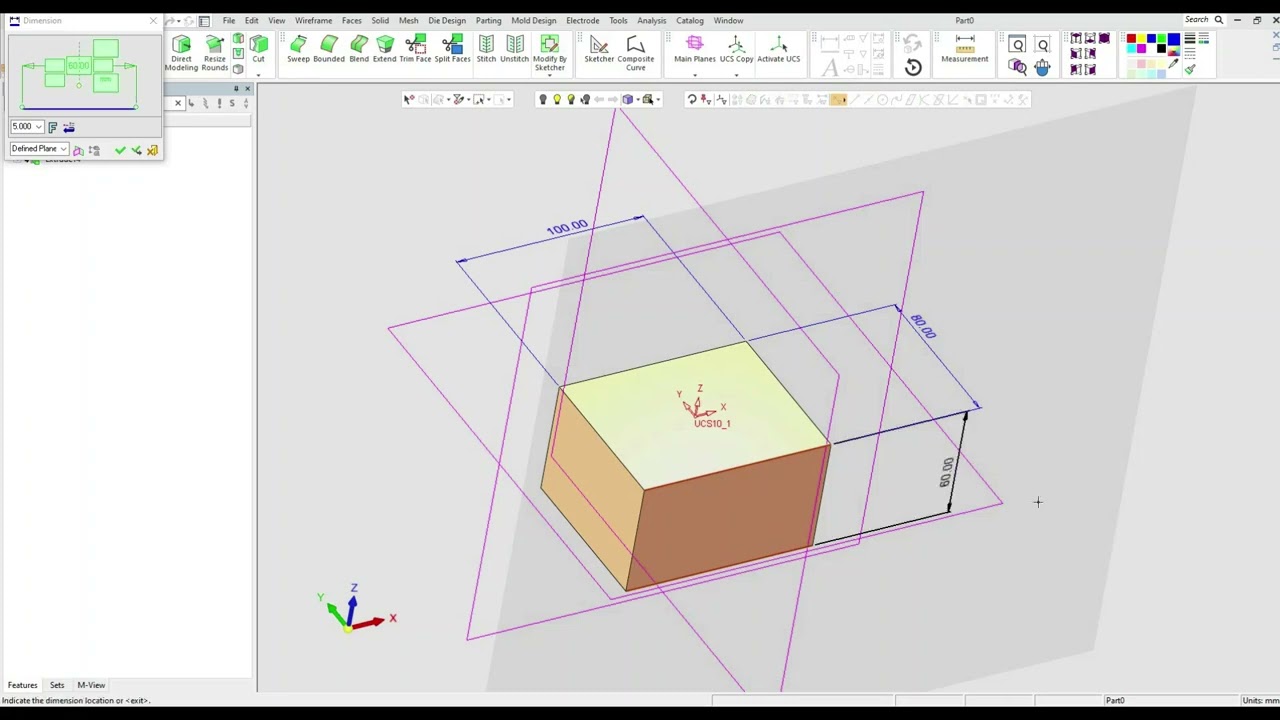Activate the Activate UCS tool
Screen dimensions: 1280x720
pyautogui.click(x=779, y=49)
